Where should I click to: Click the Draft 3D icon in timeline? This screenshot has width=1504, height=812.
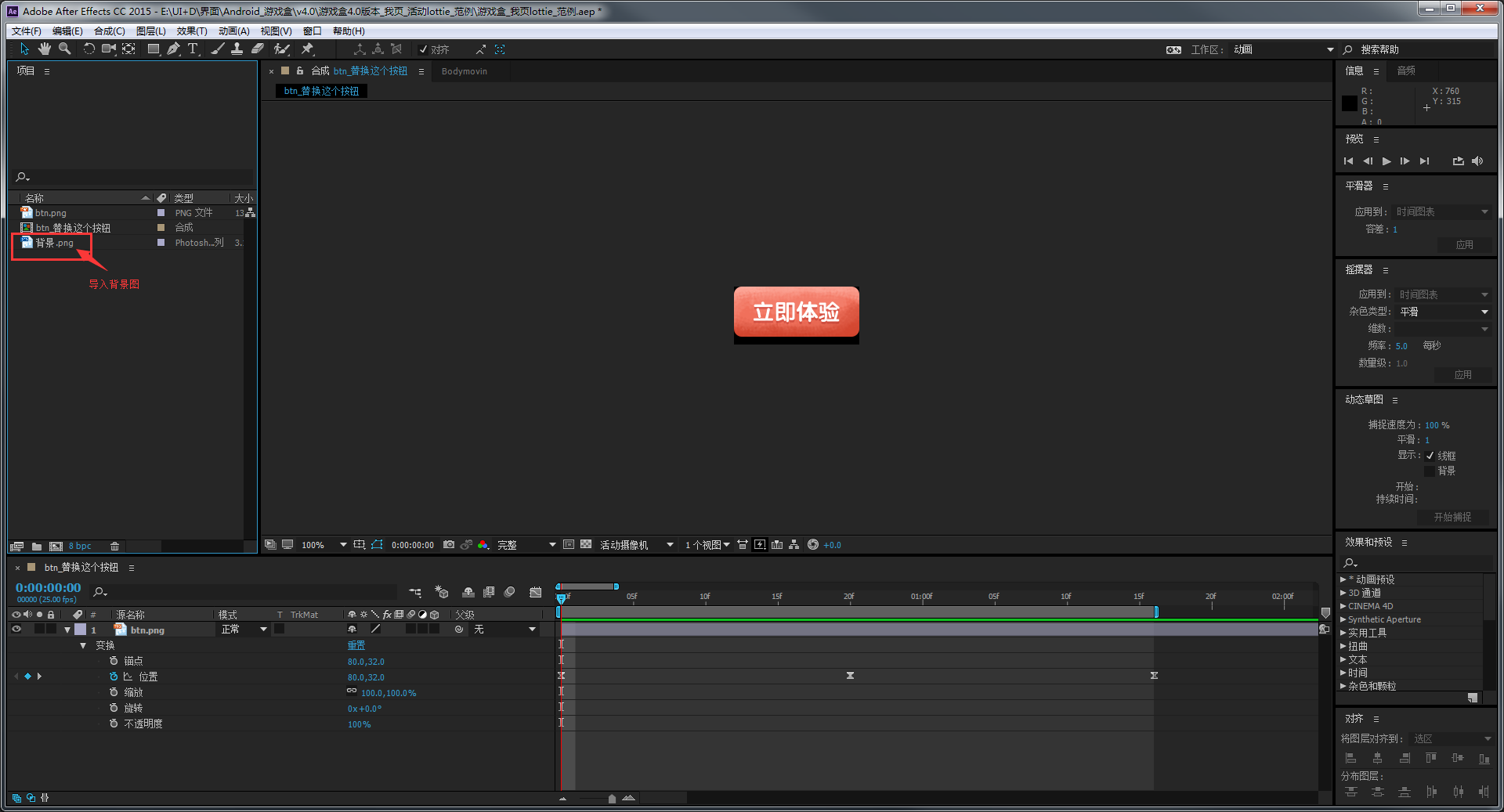(442, 593)
